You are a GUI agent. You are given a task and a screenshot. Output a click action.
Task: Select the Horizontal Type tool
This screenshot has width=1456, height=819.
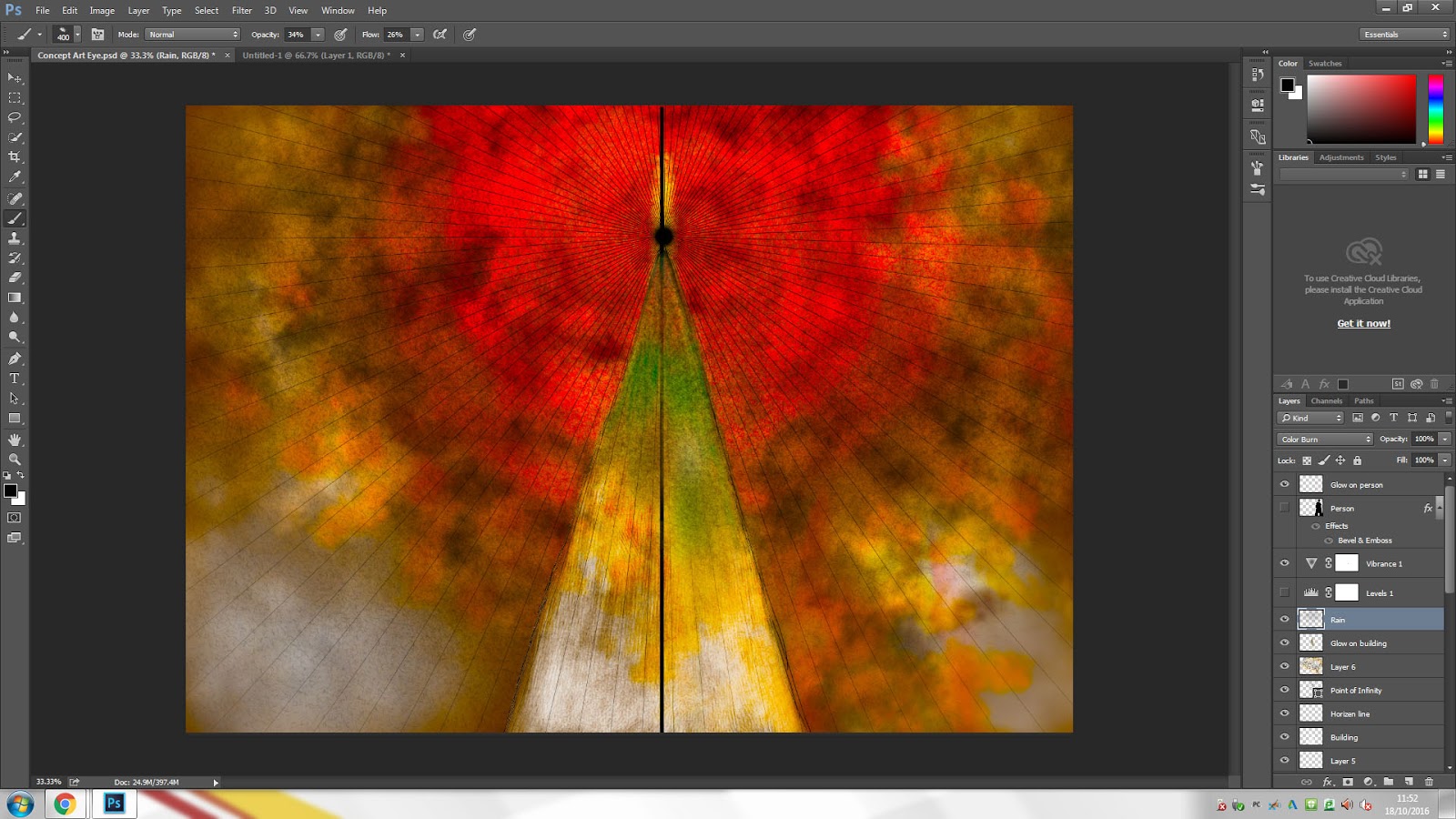[15, 379]
